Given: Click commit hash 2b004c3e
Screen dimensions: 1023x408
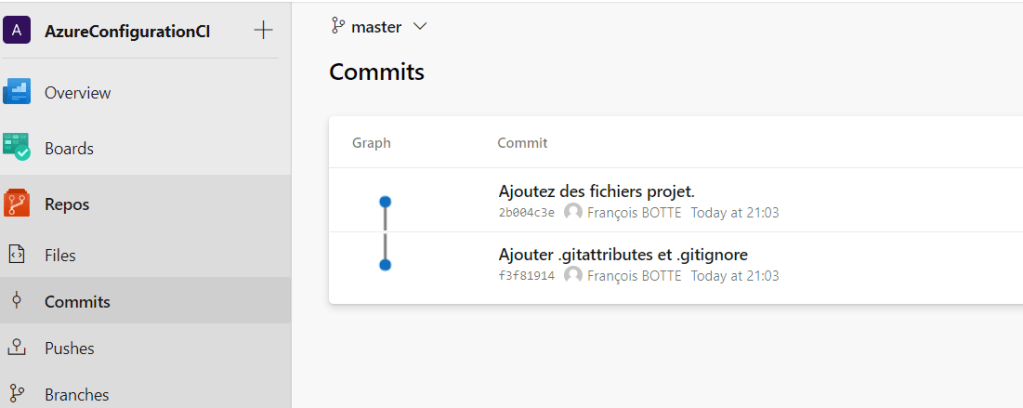Looking at the screenshot, I should [526, 213].
